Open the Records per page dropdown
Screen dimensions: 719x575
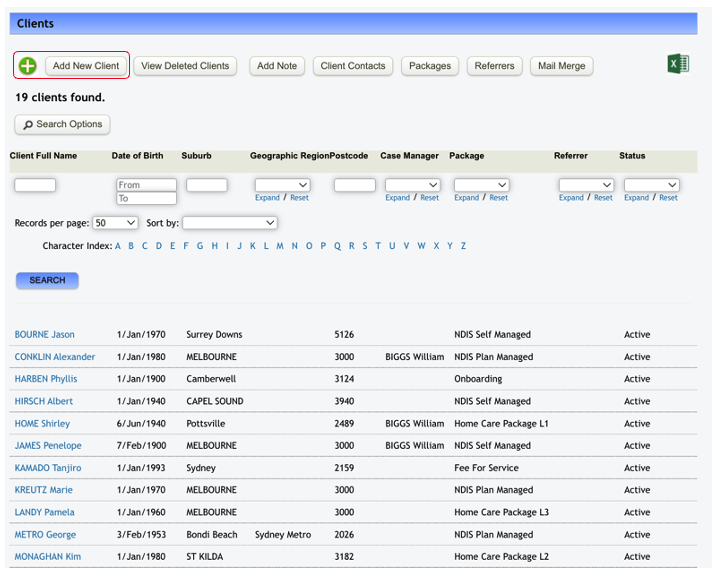click(116, 223)
